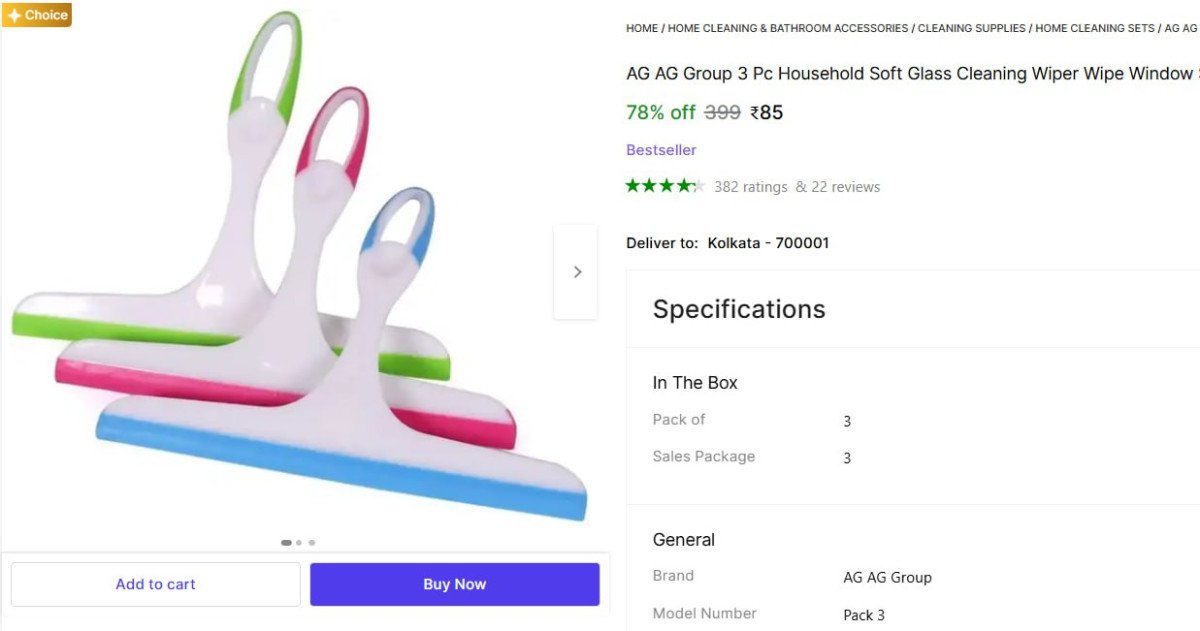This screenshot has width=1200, height=631.
Task: Go to the third image carousel dot
Action: [x=312, y=543]
